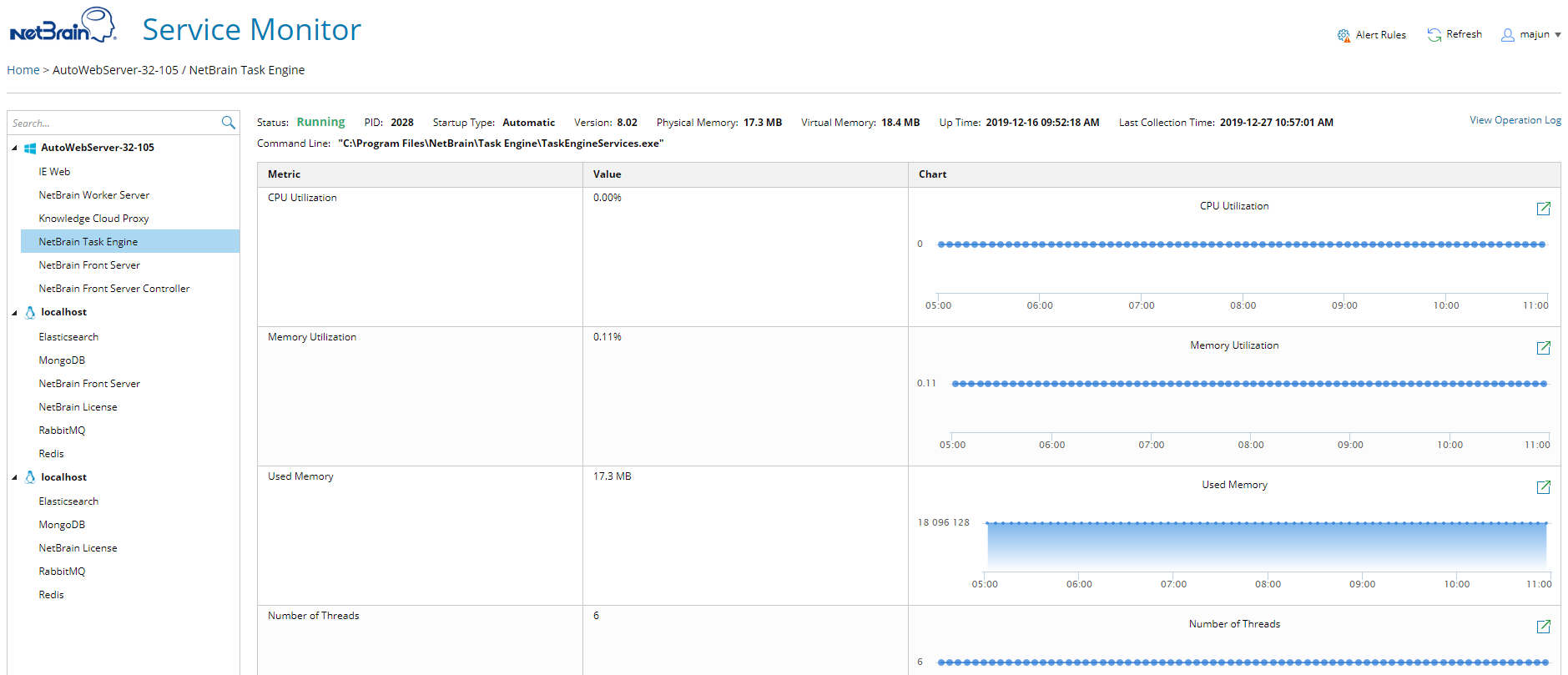Click the Command Line path text
This screenshot has height=675, width=1568.
(x=501, y=144)
